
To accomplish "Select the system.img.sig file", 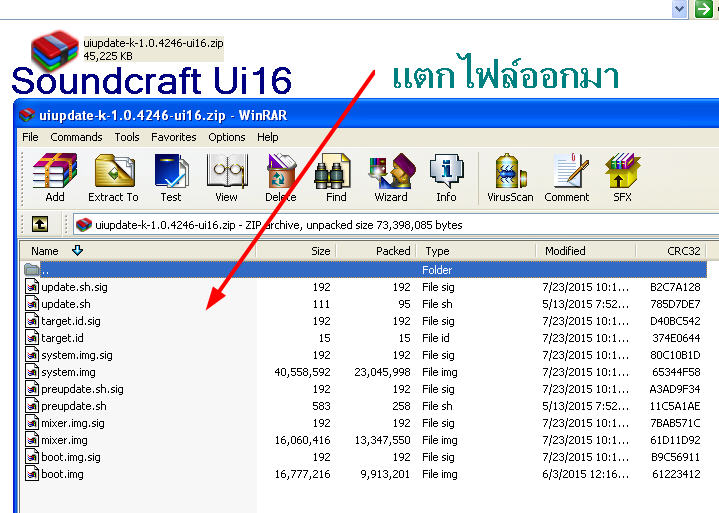I will pos(365,355).
